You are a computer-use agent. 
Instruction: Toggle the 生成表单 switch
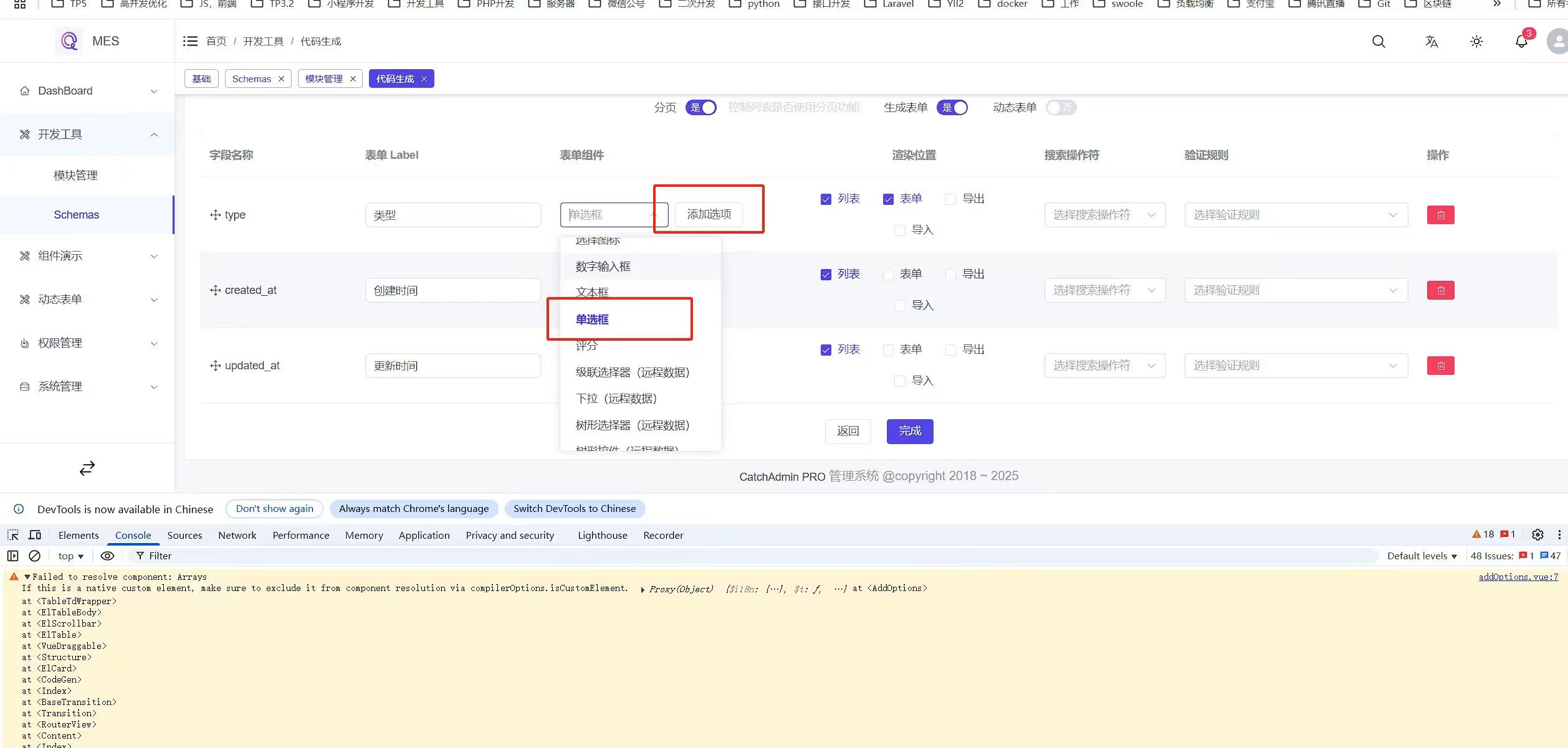click(953, 108)
